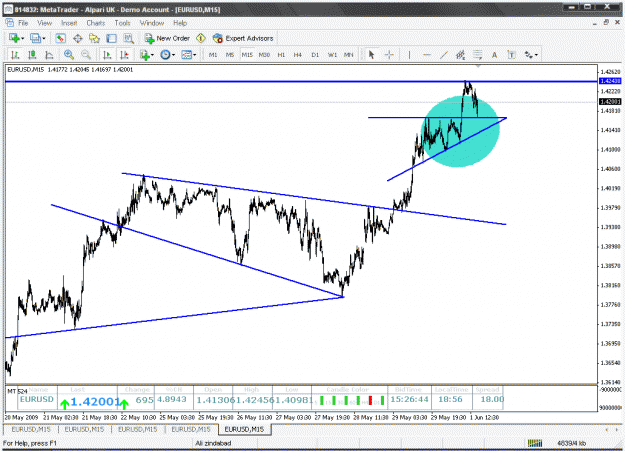The height and width of the screenshot is (451, 625).
Task: Select the MN timeframe
Action: point(349,55)
